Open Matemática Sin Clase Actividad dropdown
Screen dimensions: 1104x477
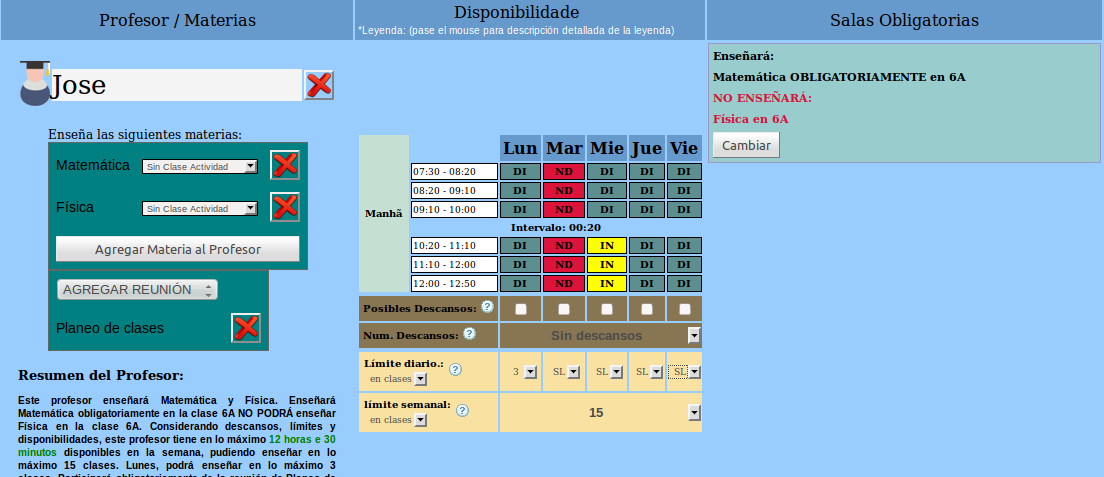[x=200, y=167]
